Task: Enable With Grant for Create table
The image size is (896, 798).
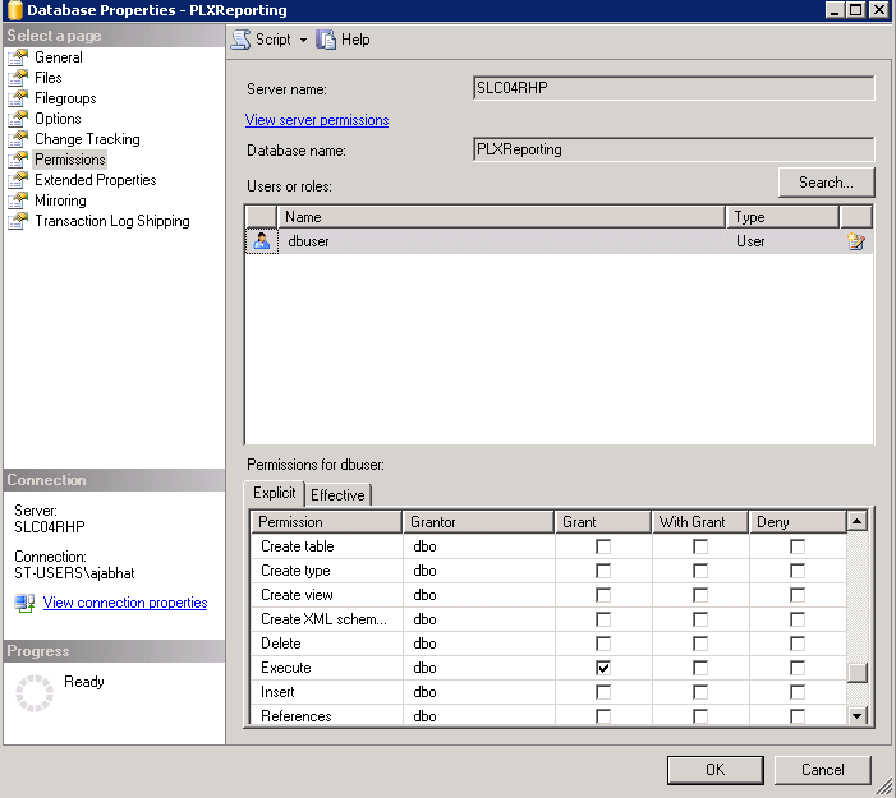Action: click(700, 546)
